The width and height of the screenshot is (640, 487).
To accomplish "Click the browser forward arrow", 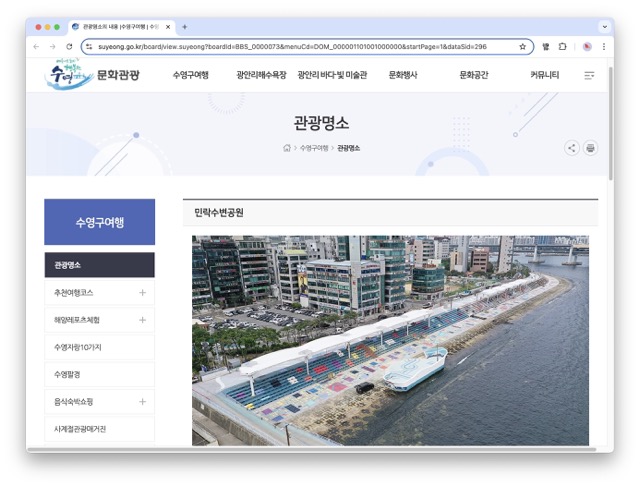I will 53,47.
